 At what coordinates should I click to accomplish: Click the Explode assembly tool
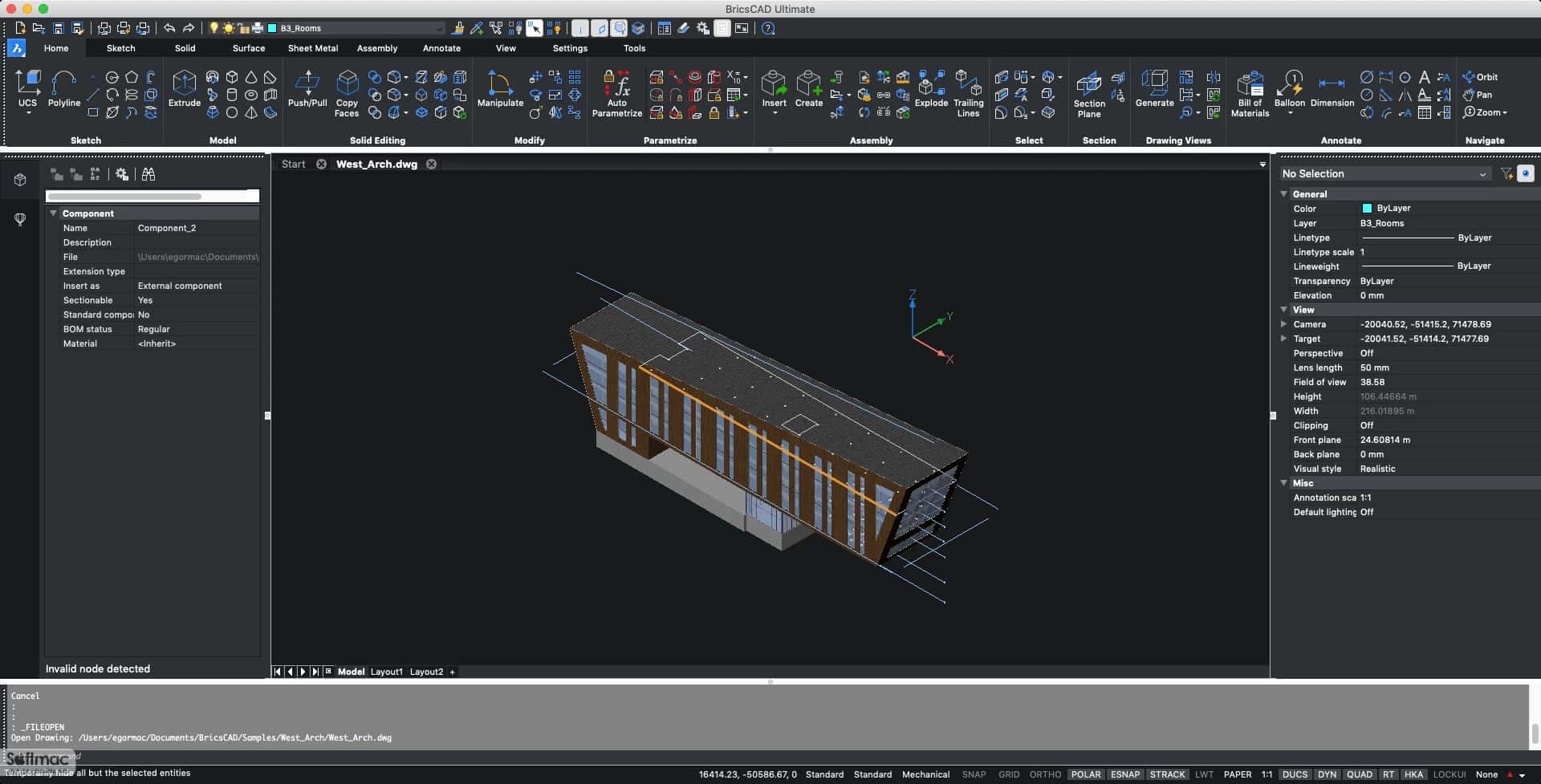point(931,88)
